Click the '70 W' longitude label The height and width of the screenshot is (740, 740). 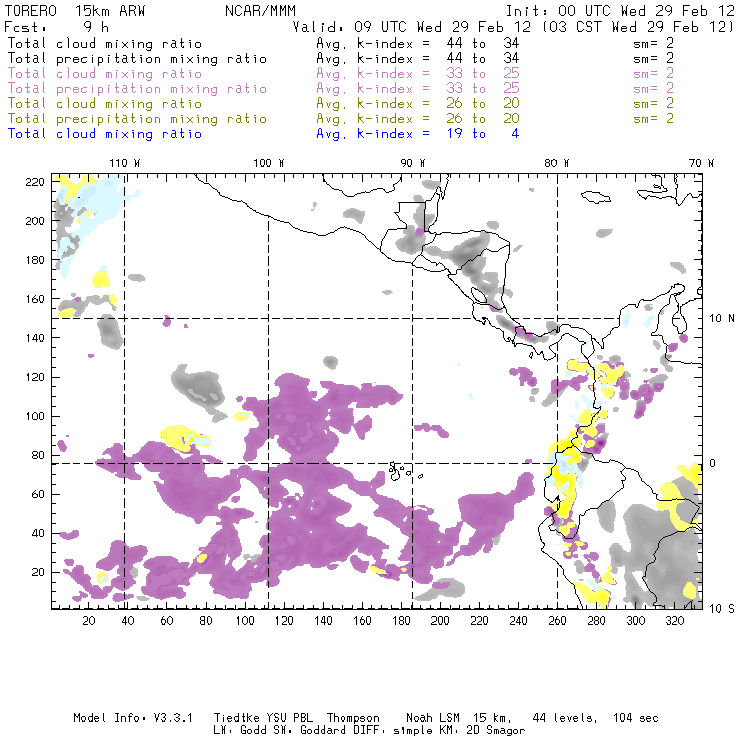[701, 163]
